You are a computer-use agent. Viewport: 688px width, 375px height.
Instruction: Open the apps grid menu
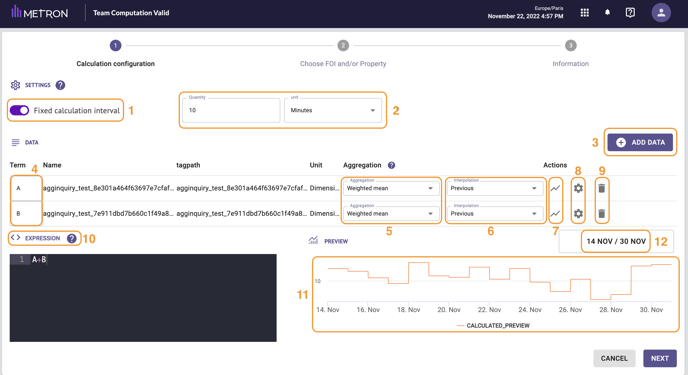tap(584, 13)
